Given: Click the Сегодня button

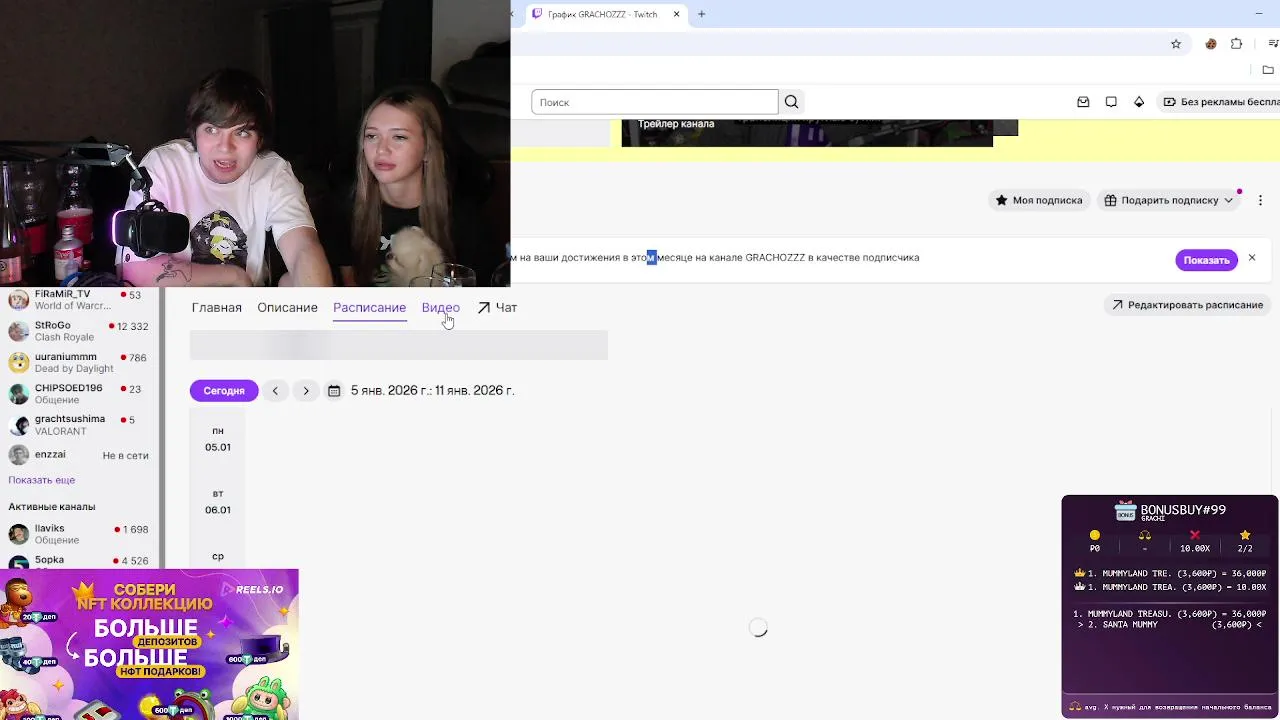Looking at the screenshot, I should (224, 391).
